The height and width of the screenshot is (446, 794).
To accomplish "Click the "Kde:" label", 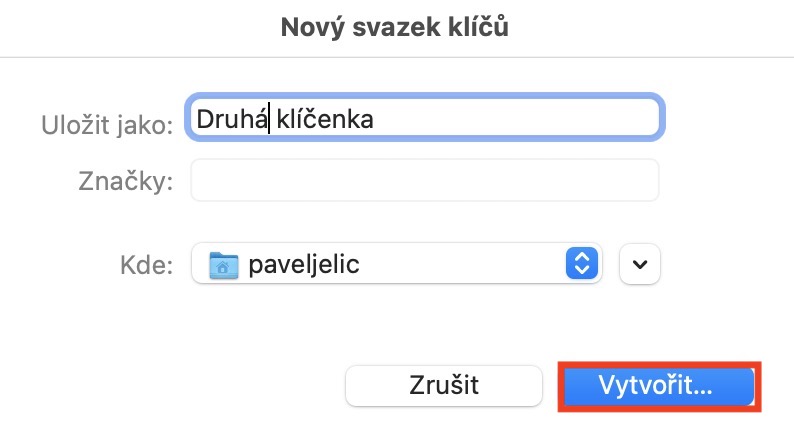I will click(146, 266).
